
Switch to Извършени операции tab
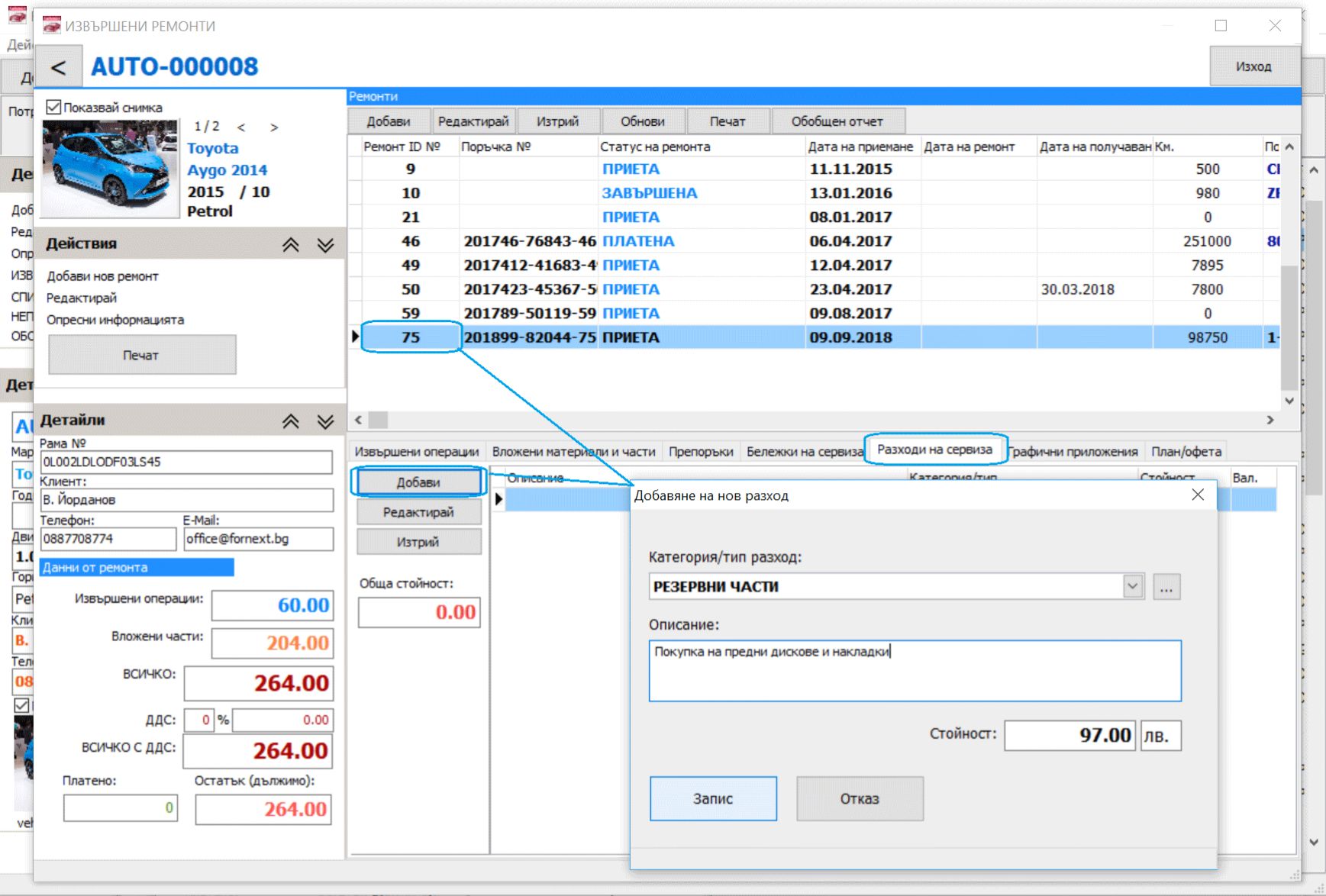coord(417,452)
